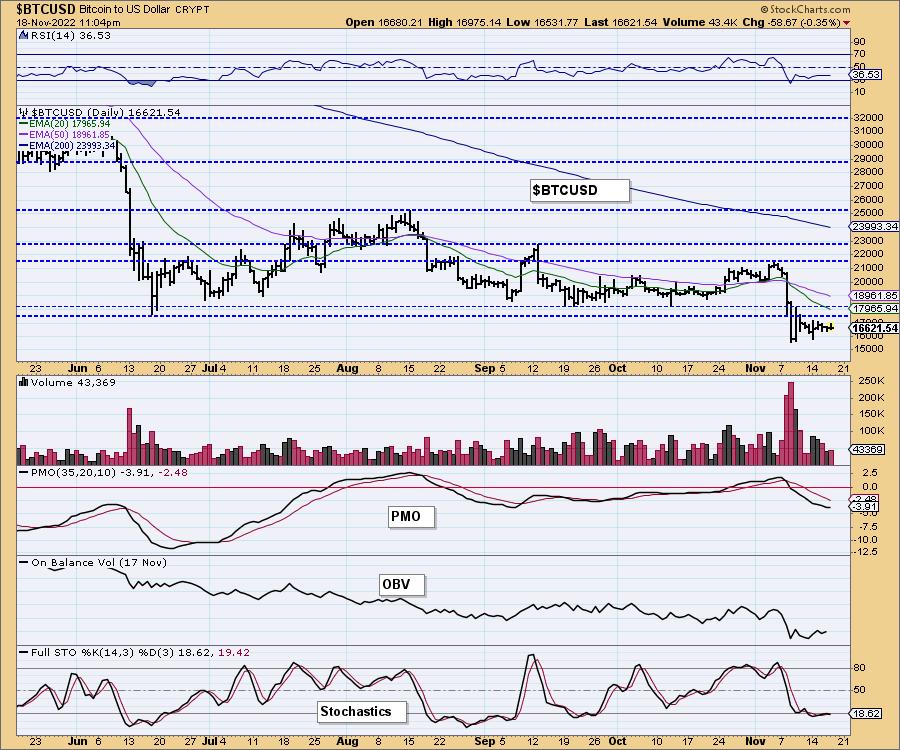
Task: Click the tallest volume bar in November
Action: click(790, 423)
